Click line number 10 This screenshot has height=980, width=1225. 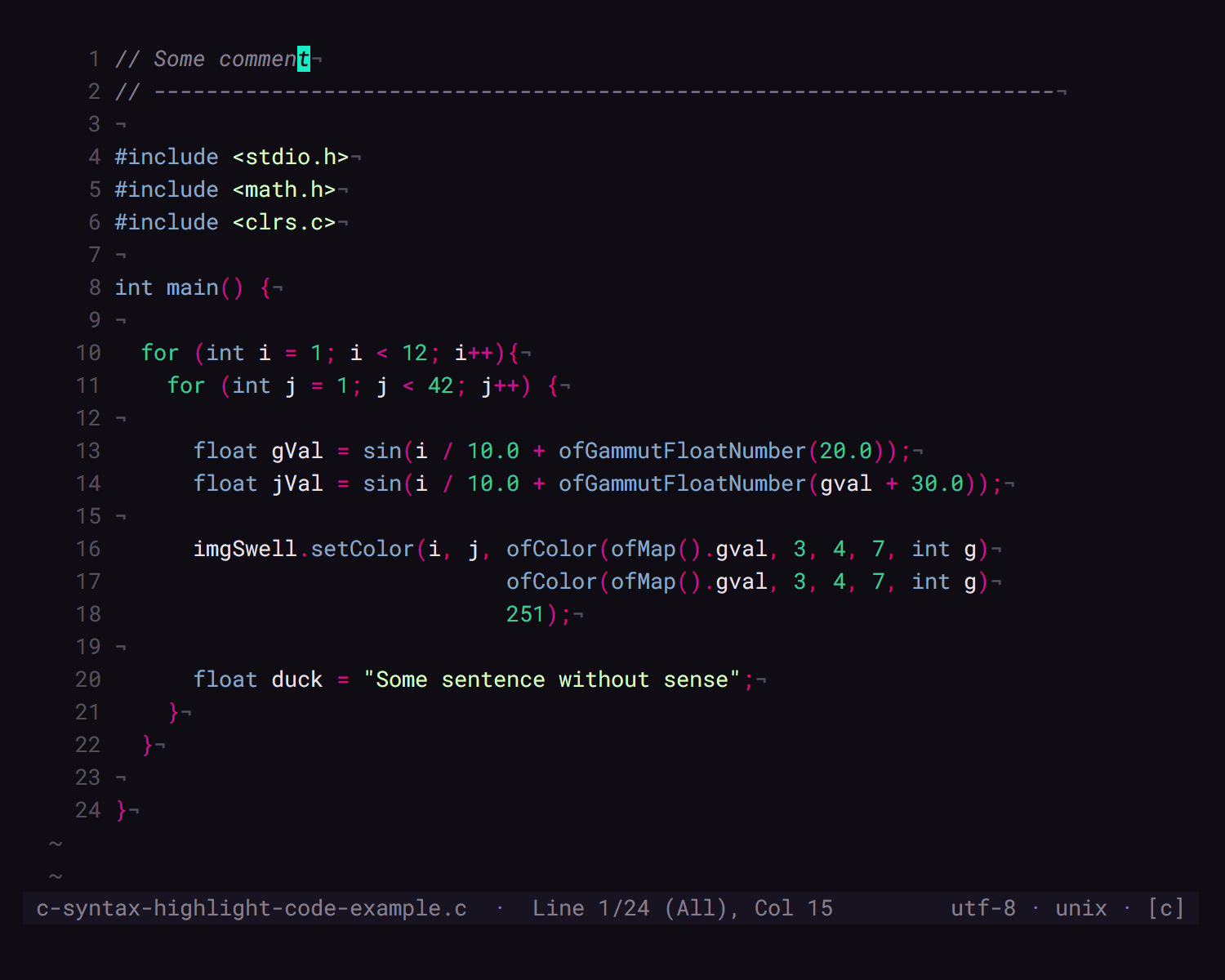tap(87, 353)
